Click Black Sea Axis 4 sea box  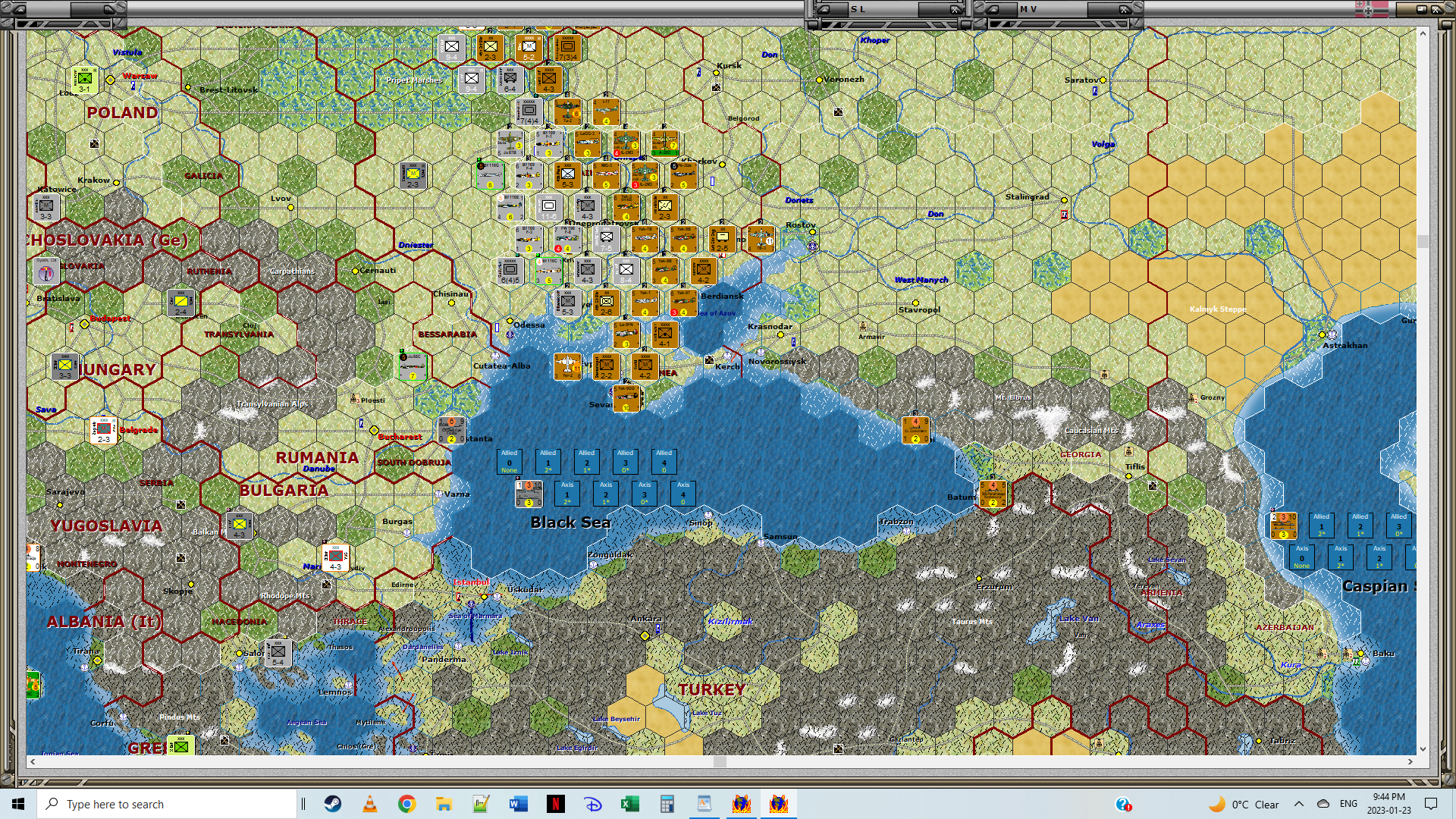683,493
